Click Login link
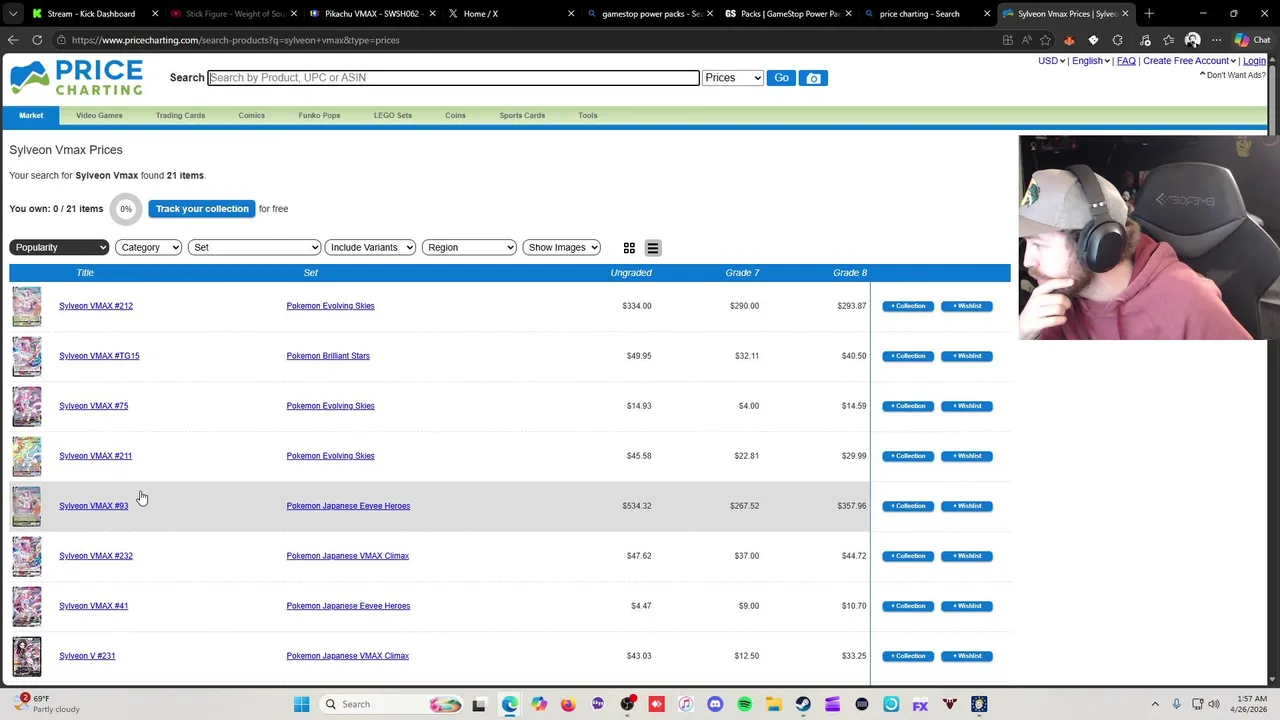Image resolution: width=1280 pixels, height=720 pixels. (1254, 61)
